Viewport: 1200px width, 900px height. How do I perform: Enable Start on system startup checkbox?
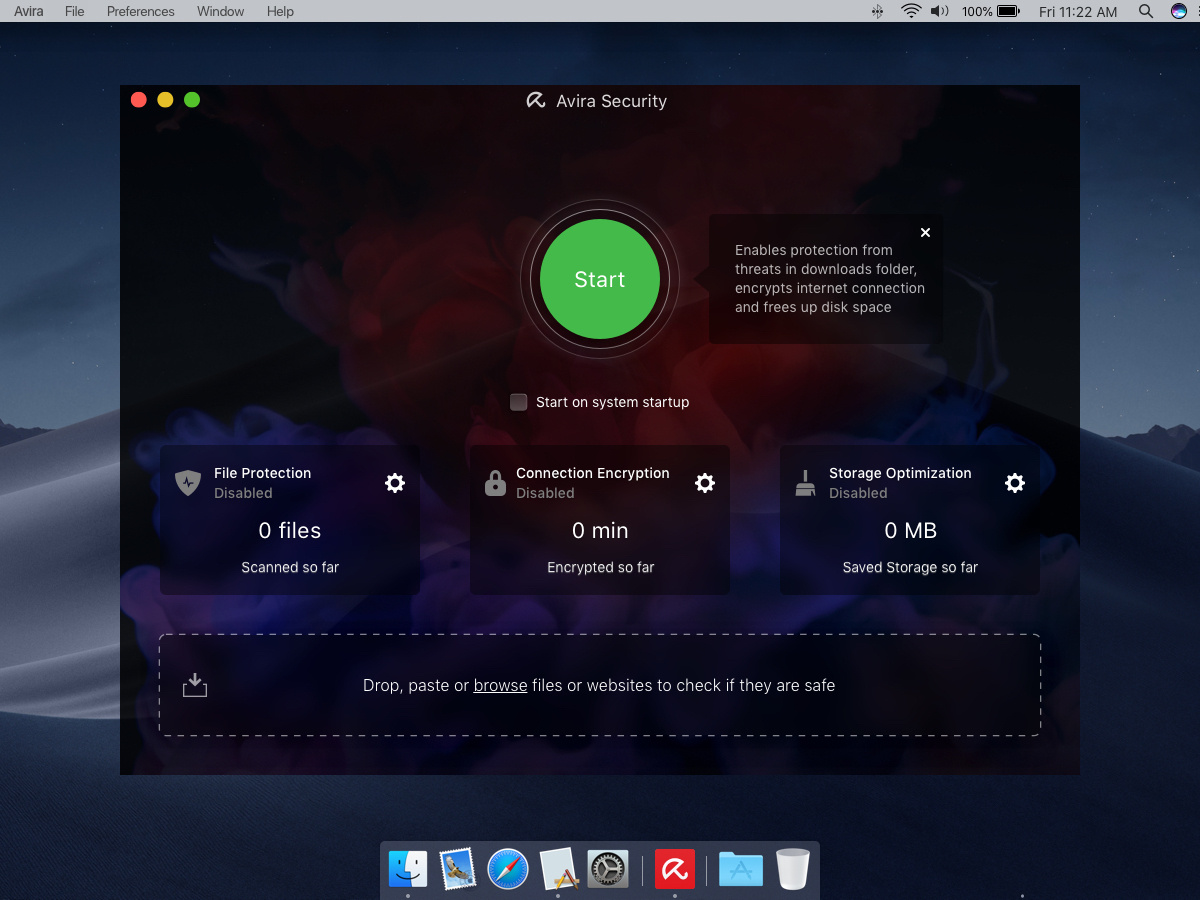pos(519,402)
